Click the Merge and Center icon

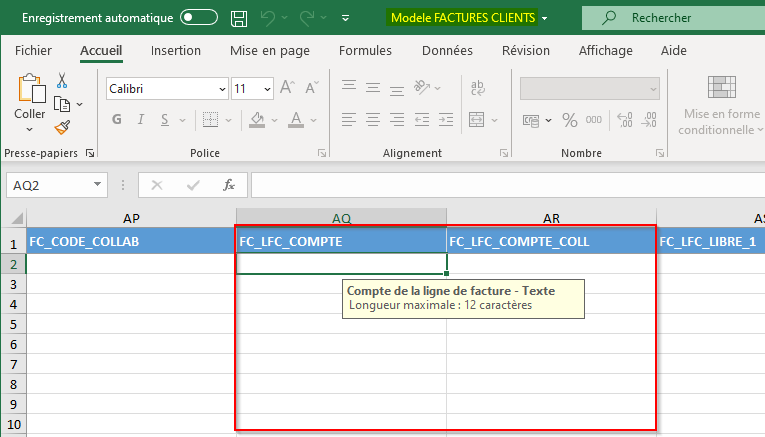(x=477, y=119)
